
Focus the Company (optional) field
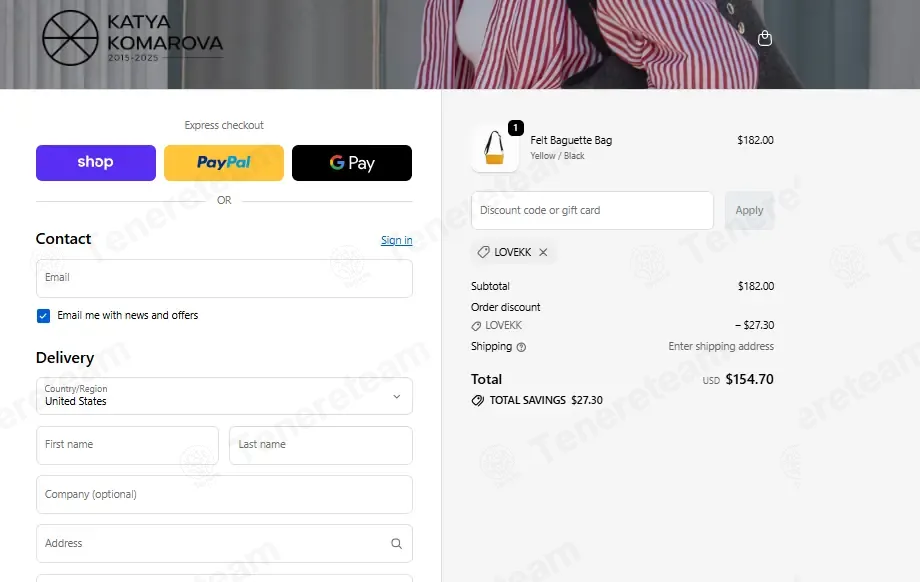(224, 495)
